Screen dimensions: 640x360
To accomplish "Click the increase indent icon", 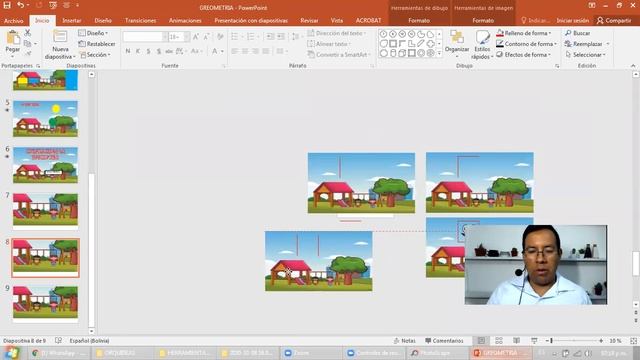I will tap(281, 37).
